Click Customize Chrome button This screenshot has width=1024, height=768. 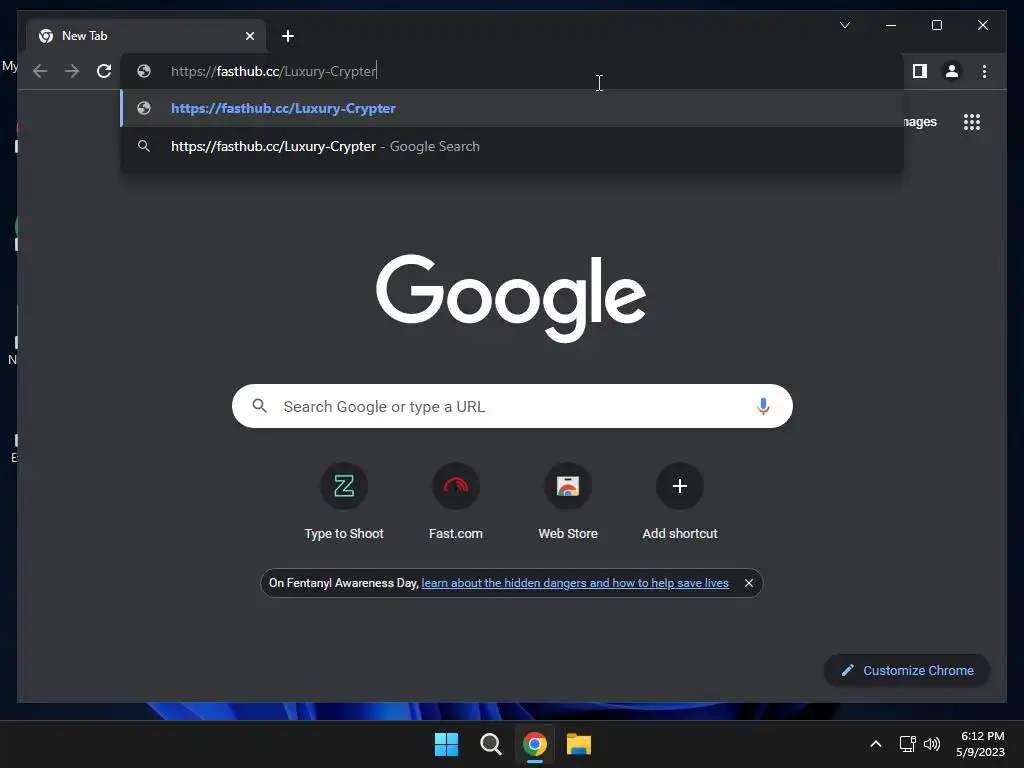tap(907, 671)
